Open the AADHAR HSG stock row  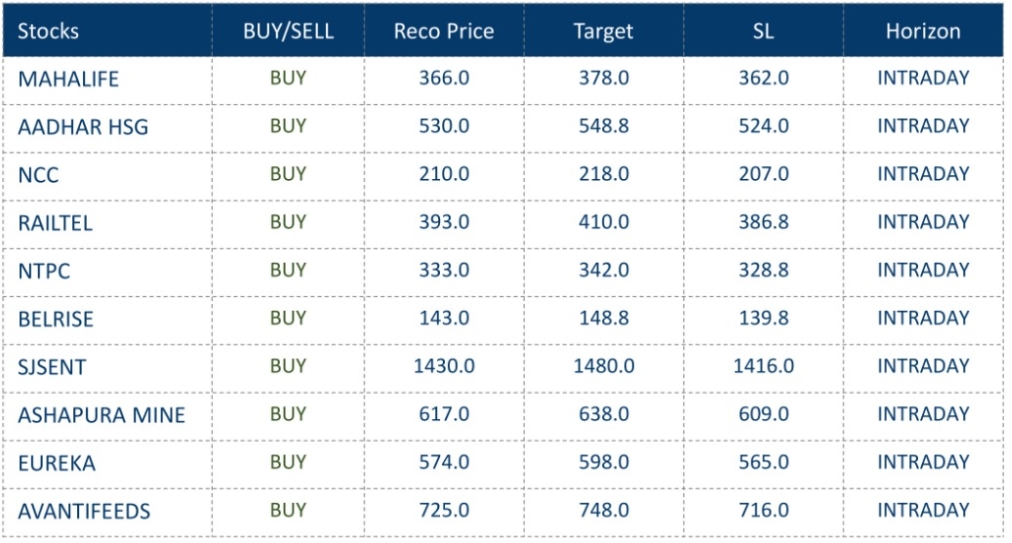coord(83,127)
